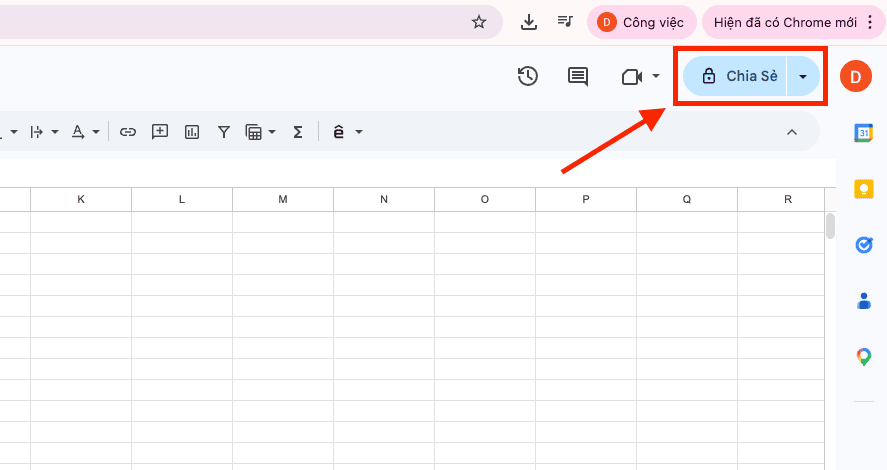Select column L header
887x470 pixels.
[182, 199]
